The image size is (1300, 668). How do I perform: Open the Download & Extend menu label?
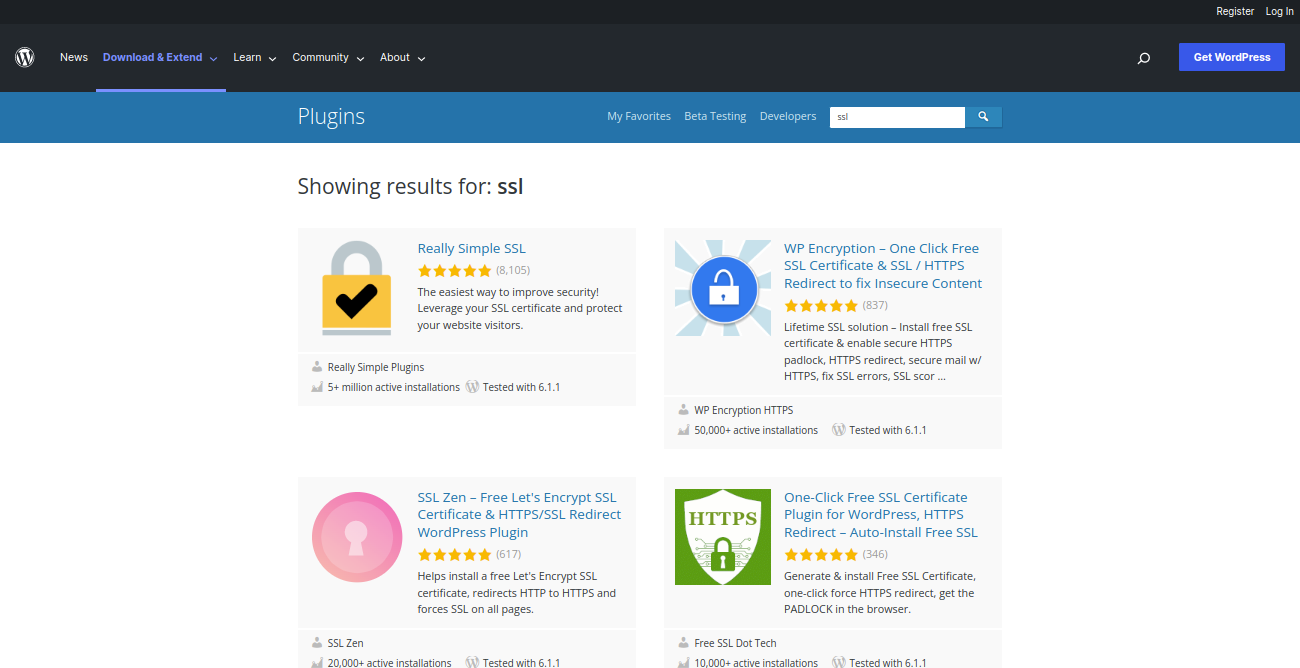(x=153, y=58)
